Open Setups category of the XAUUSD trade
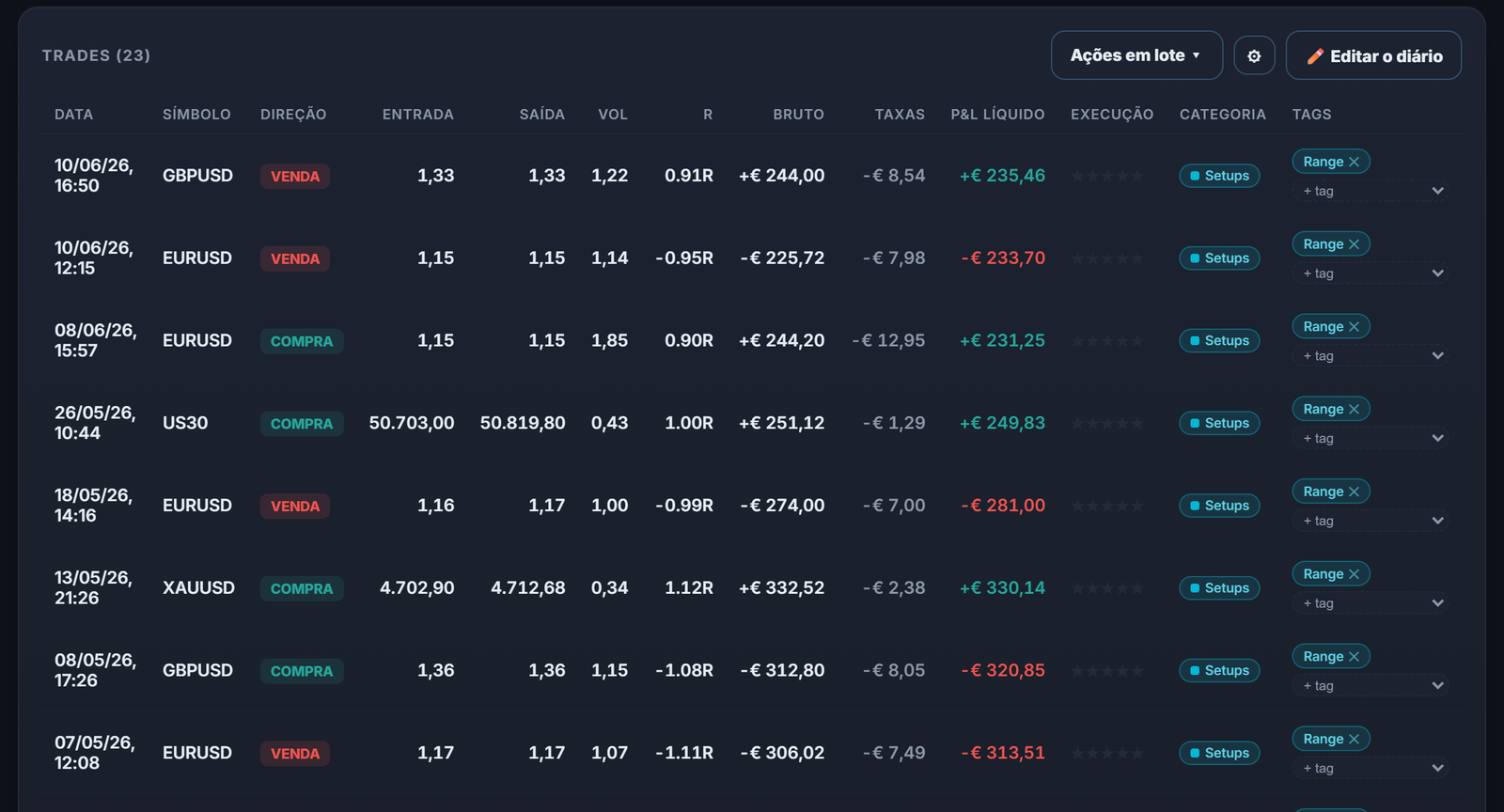1504x812 pixels. click(1219, 588)
